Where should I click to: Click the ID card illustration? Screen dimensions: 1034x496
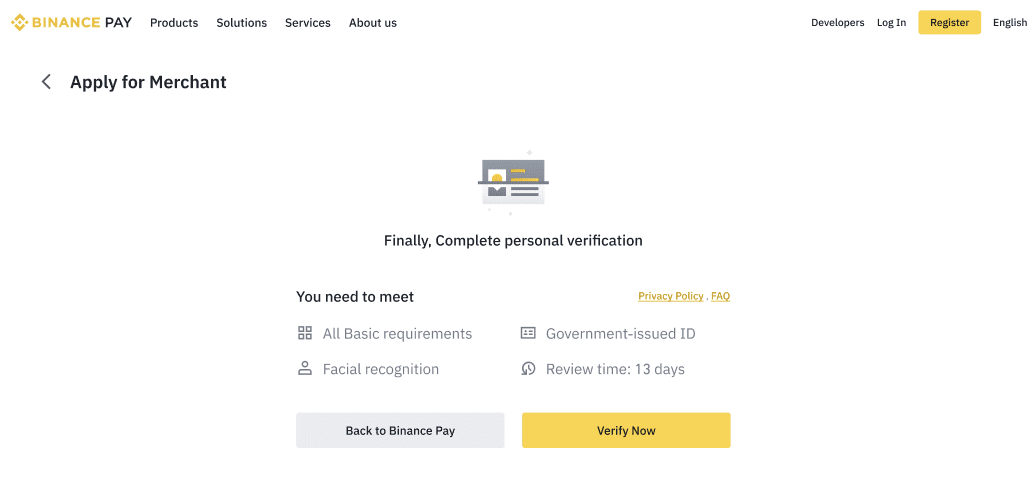coord(513,181)
